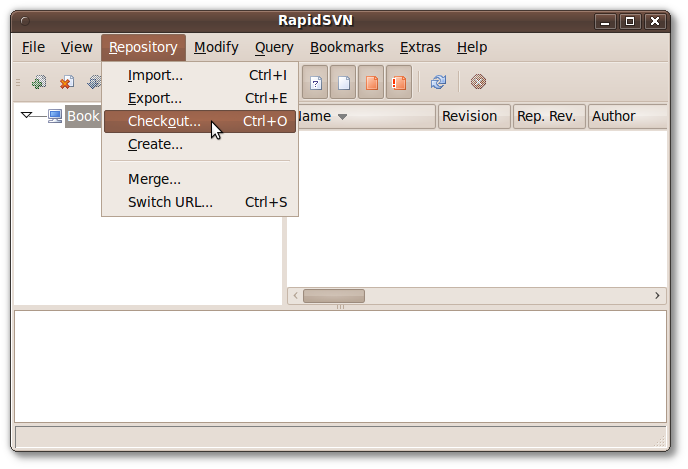Choose Import... from Repository menu
This screenshot has height=469, width=688.
pos(200,75)
